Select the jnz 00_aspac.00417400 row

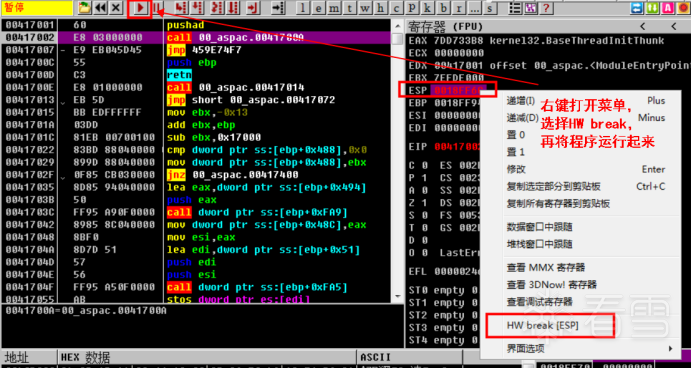(196, 175)
